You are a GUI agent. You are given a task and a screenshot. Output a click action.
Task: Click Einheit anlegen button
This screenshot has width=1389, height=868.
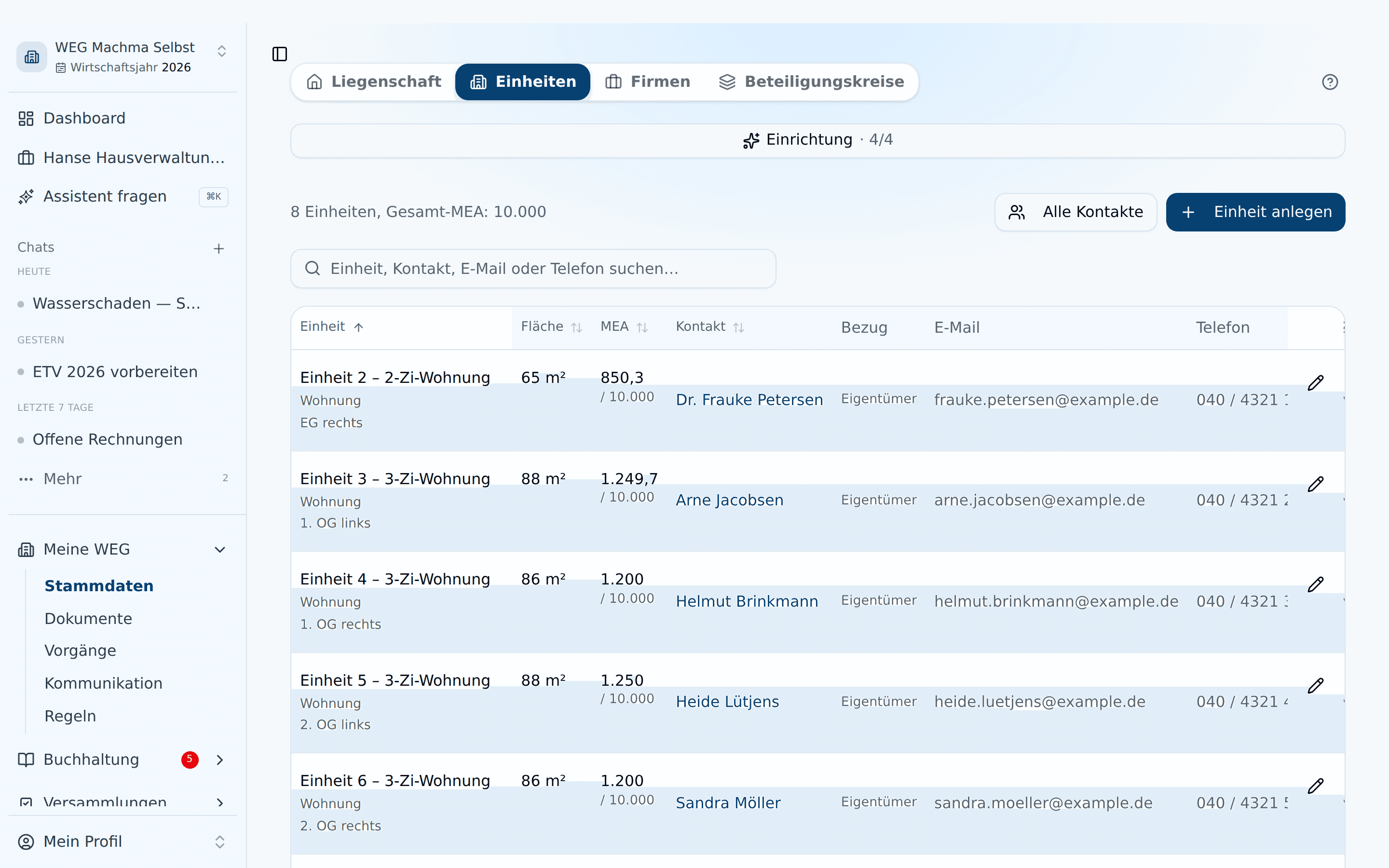pyautogui.click(x=1255, y=212)
